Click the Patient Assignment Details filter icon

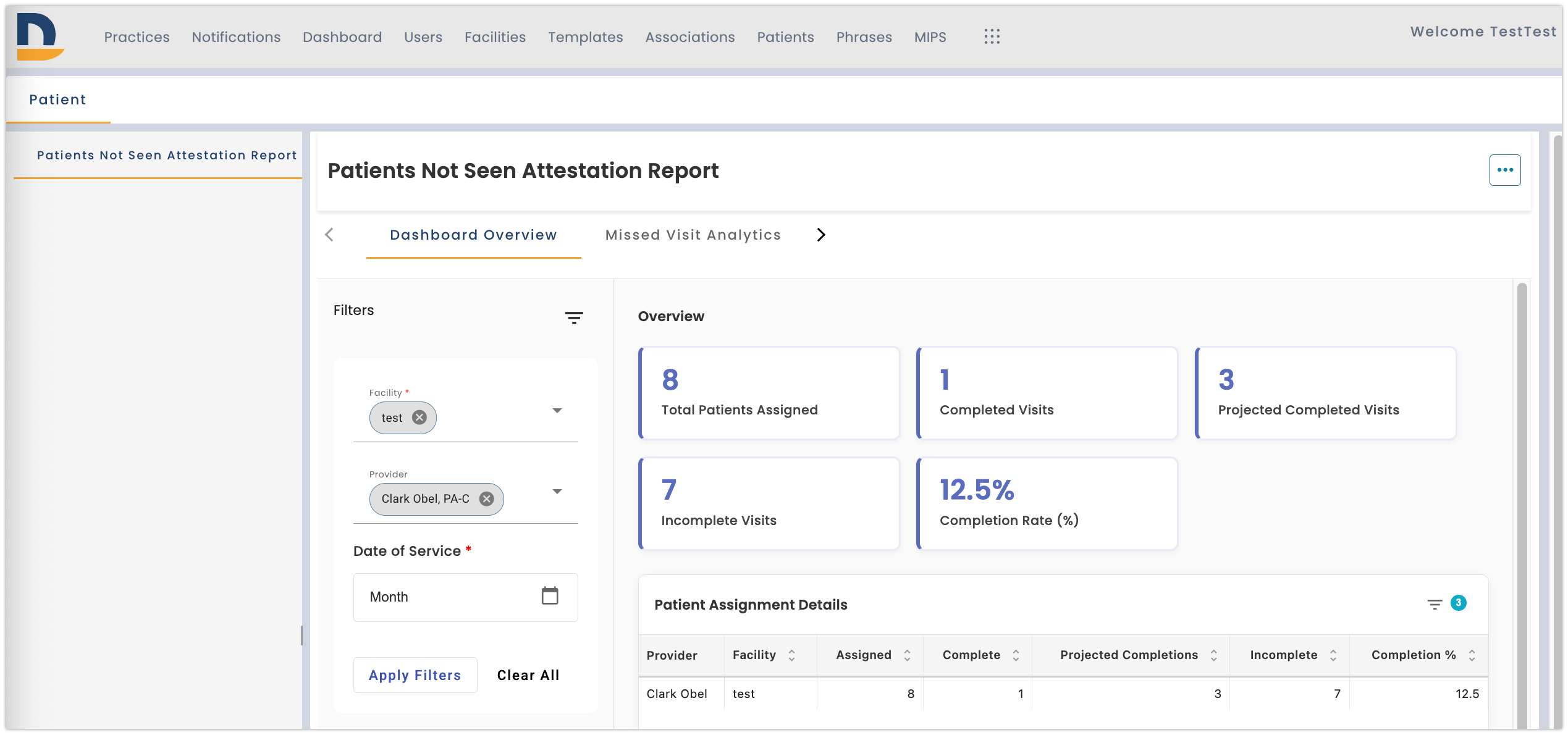coord(1435,604)
